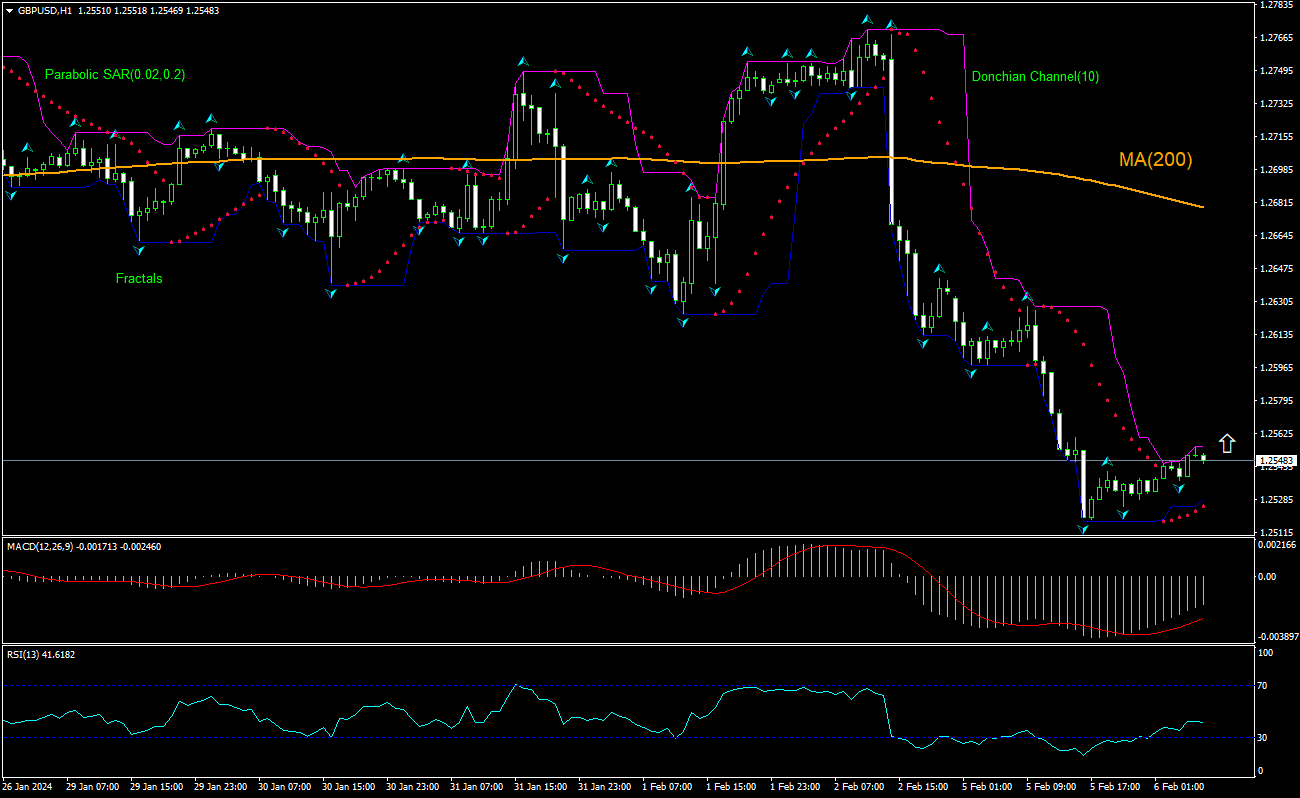Click the triangle icon before GBPUSD,H1 title
1300x798 pixels.
pos(8,10)
